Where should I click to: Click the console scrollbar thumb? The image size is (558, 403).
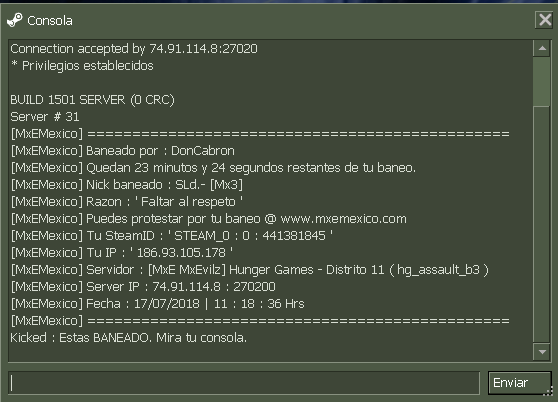pyautogui.click(x=542, y=82)
